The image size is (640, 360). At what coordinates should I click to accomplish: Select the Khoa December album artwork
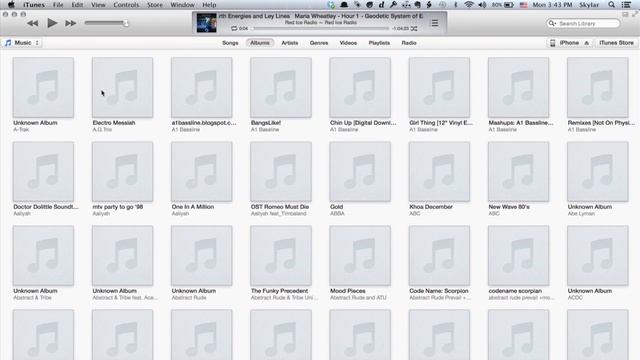(439, 172)
